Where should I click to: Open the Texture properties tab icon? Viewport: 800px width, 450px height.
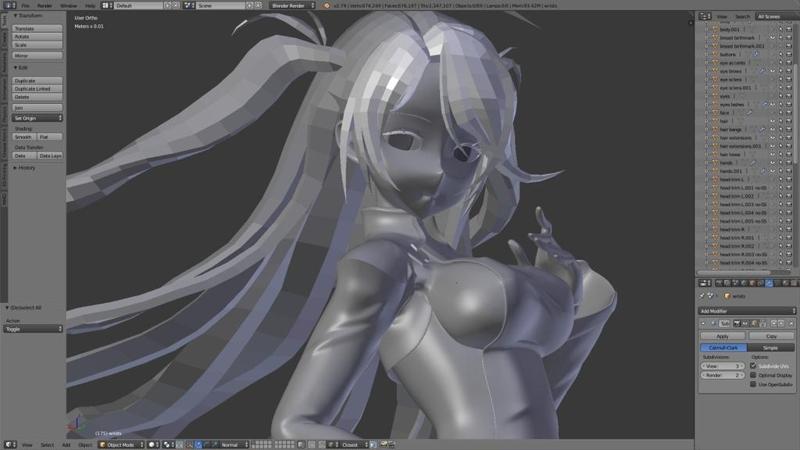point(794,283)
